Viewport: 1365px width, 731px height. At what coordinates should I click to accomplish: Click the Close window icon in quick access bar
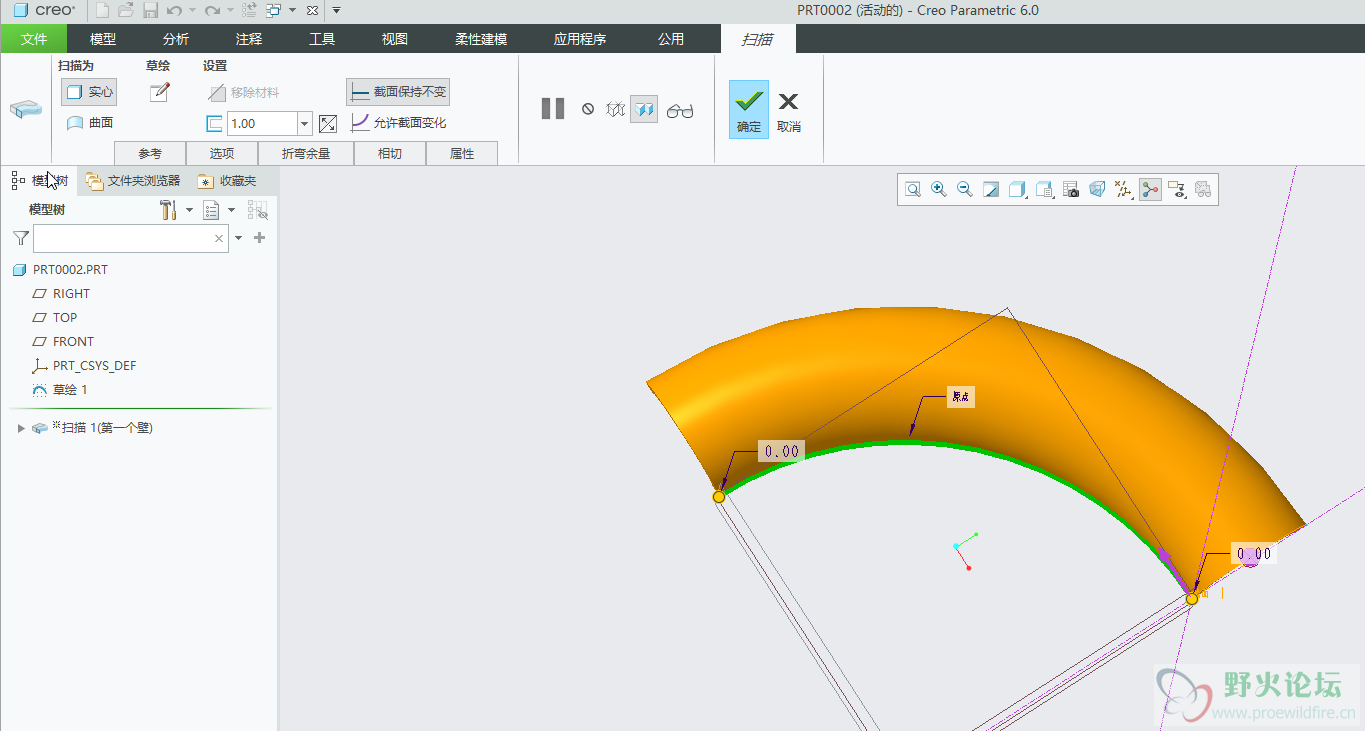(312, 10)
